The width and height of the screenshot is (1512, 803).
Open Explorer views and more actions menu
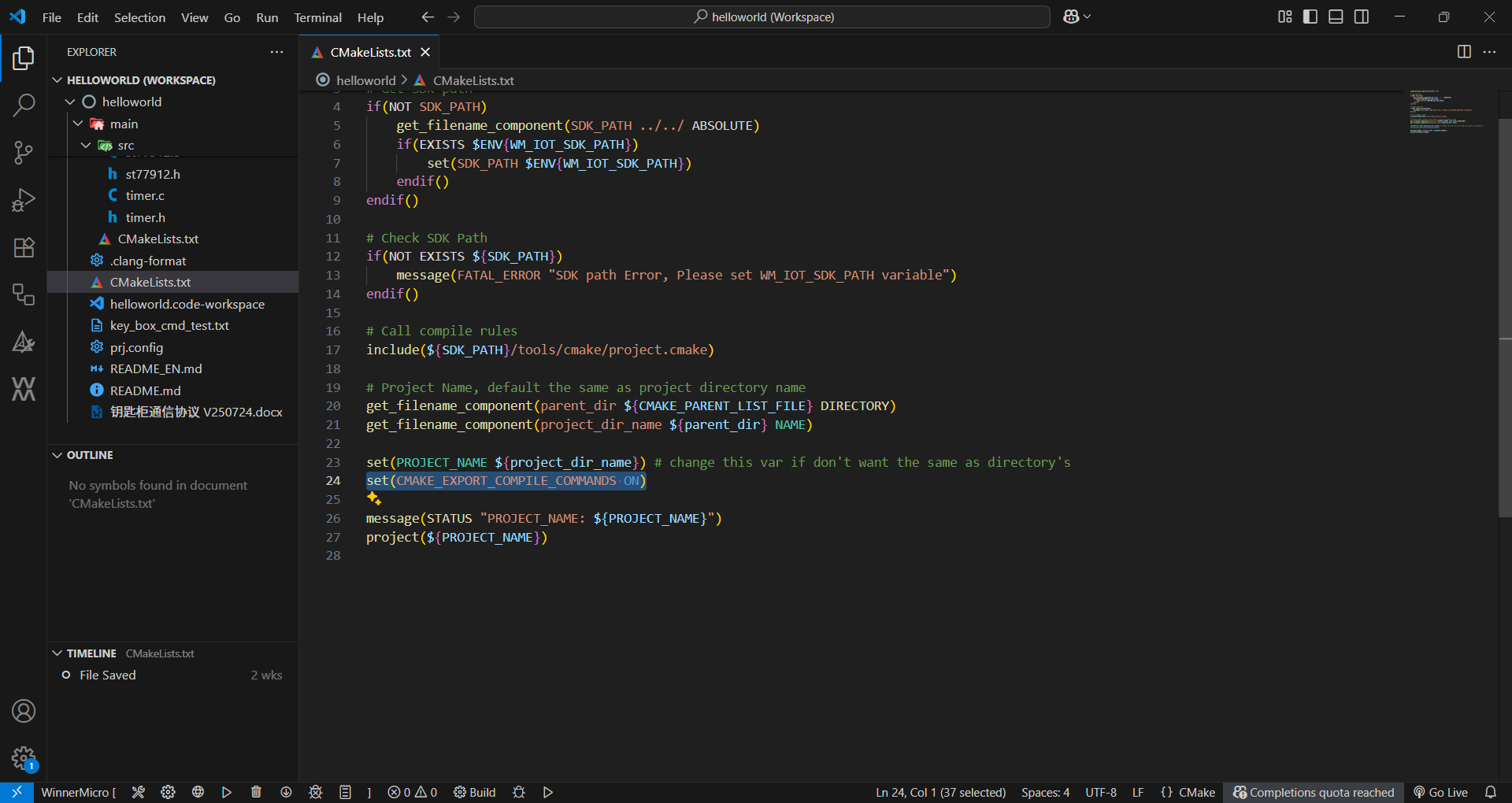tap(276, 52)
